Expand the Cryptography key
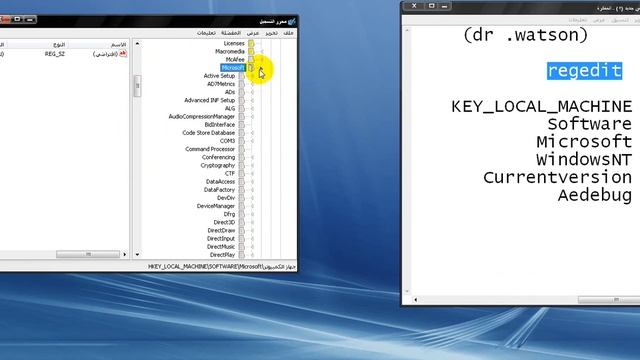Viewport: 640px width, 360px height. pos(252,166)
